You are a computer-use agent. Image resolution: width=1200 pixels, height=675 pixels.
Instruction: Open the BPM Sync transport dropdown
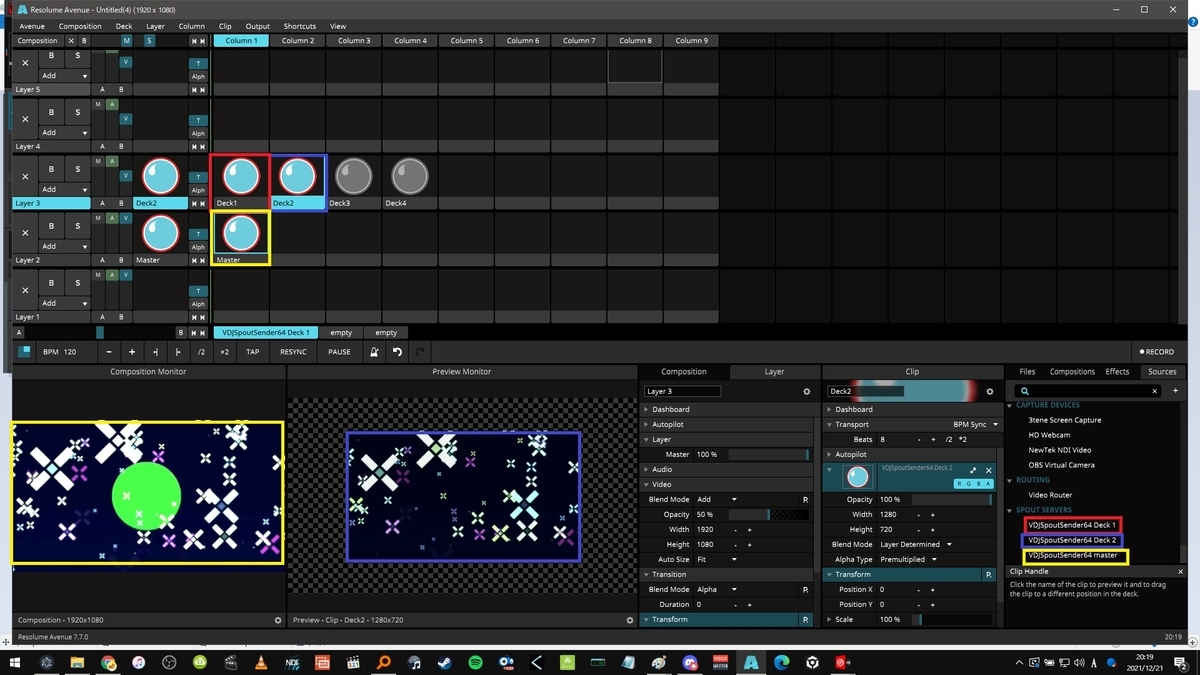[976, 424]
